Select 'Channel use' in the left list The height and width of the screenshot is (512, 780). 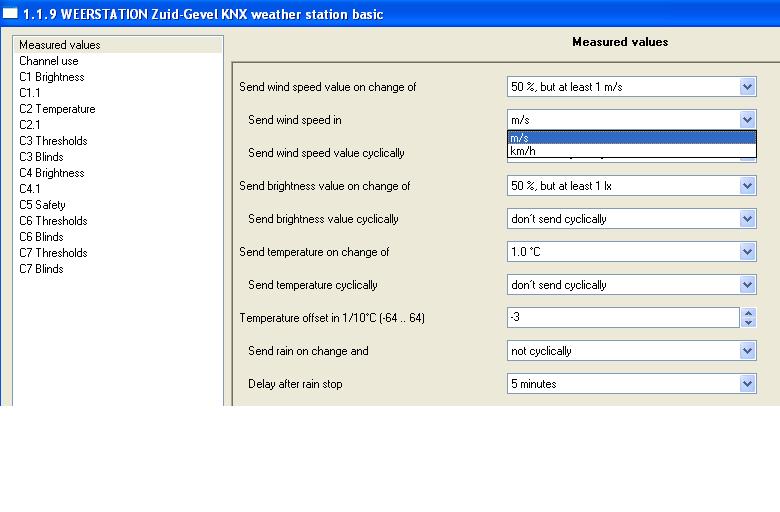pos(48,61)
